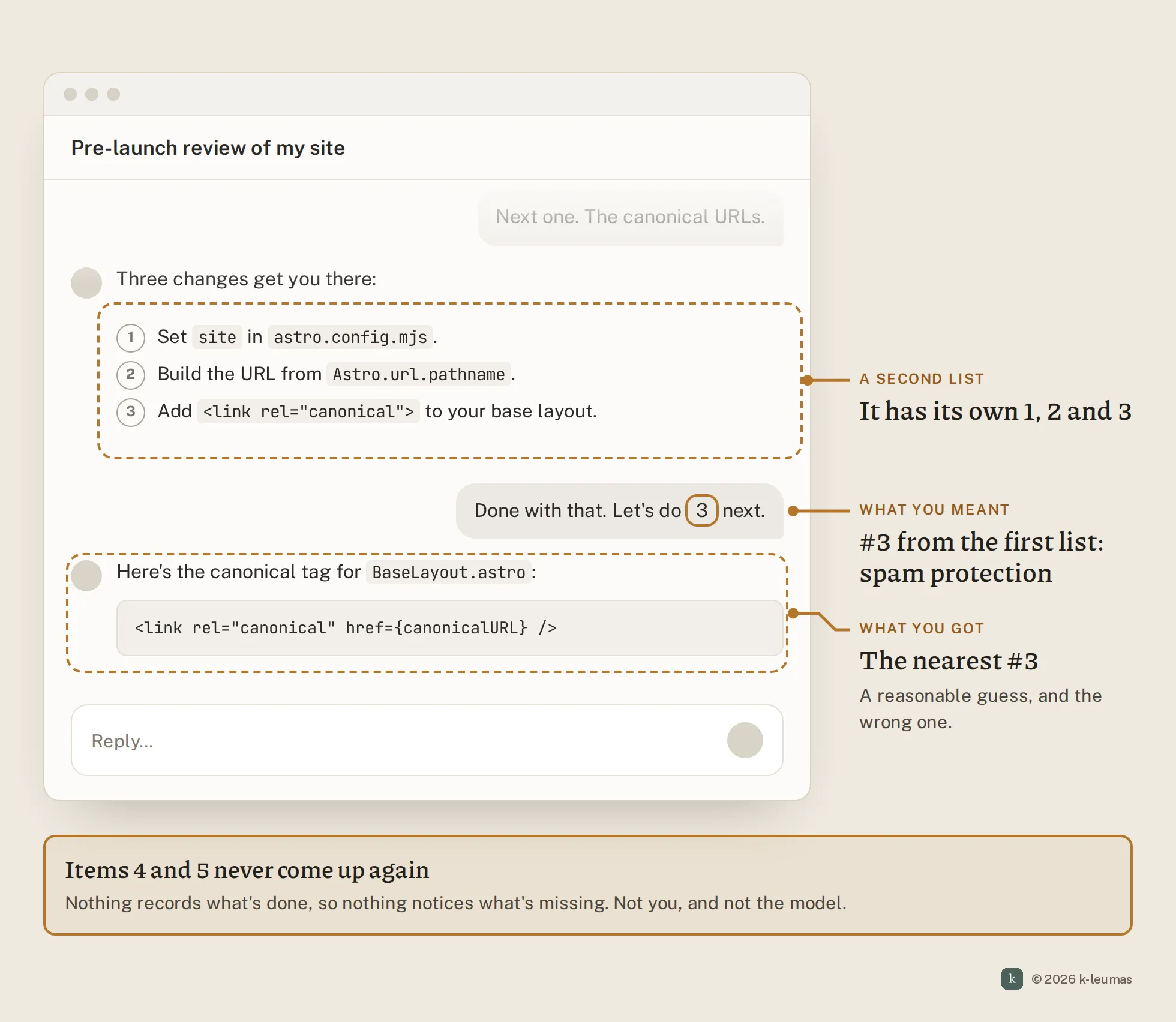1176x1022 pixels.
Task: Click the chat title 'Pre-launch review of my site'
Action: click(208, 148)
